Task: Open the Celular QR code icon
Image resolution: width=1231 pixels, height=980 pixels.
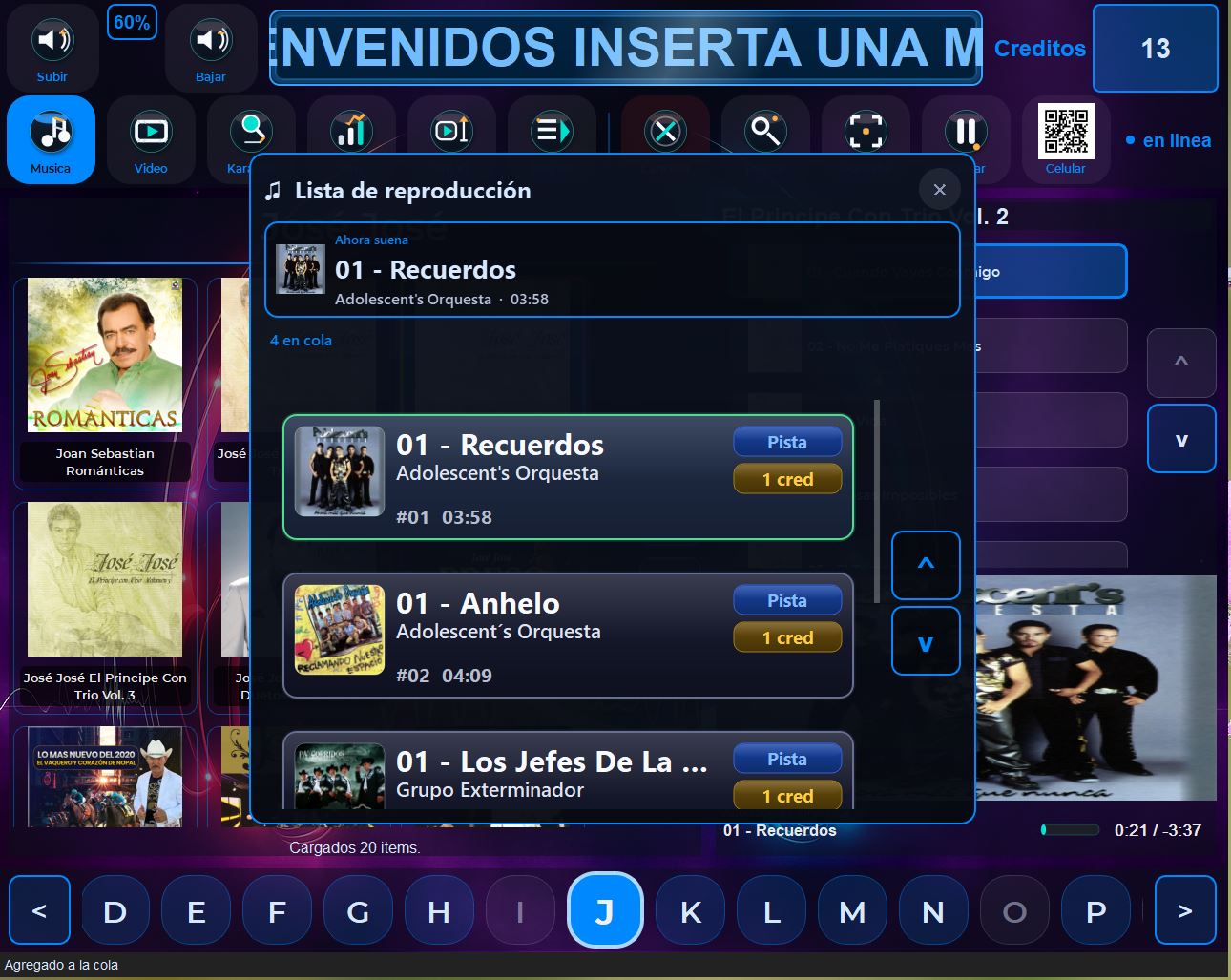Action: click(x=1066, y=139)
